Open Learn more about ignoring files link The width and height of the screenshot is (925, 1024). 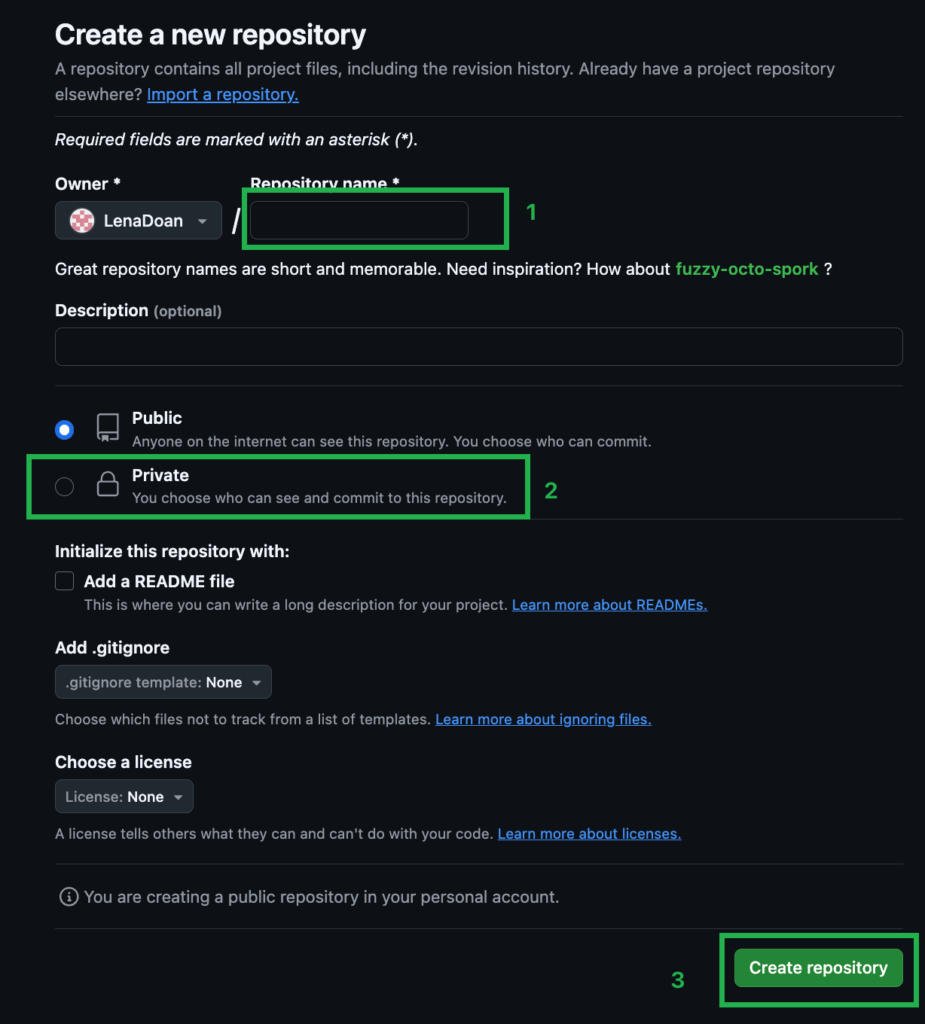point(544,719)
